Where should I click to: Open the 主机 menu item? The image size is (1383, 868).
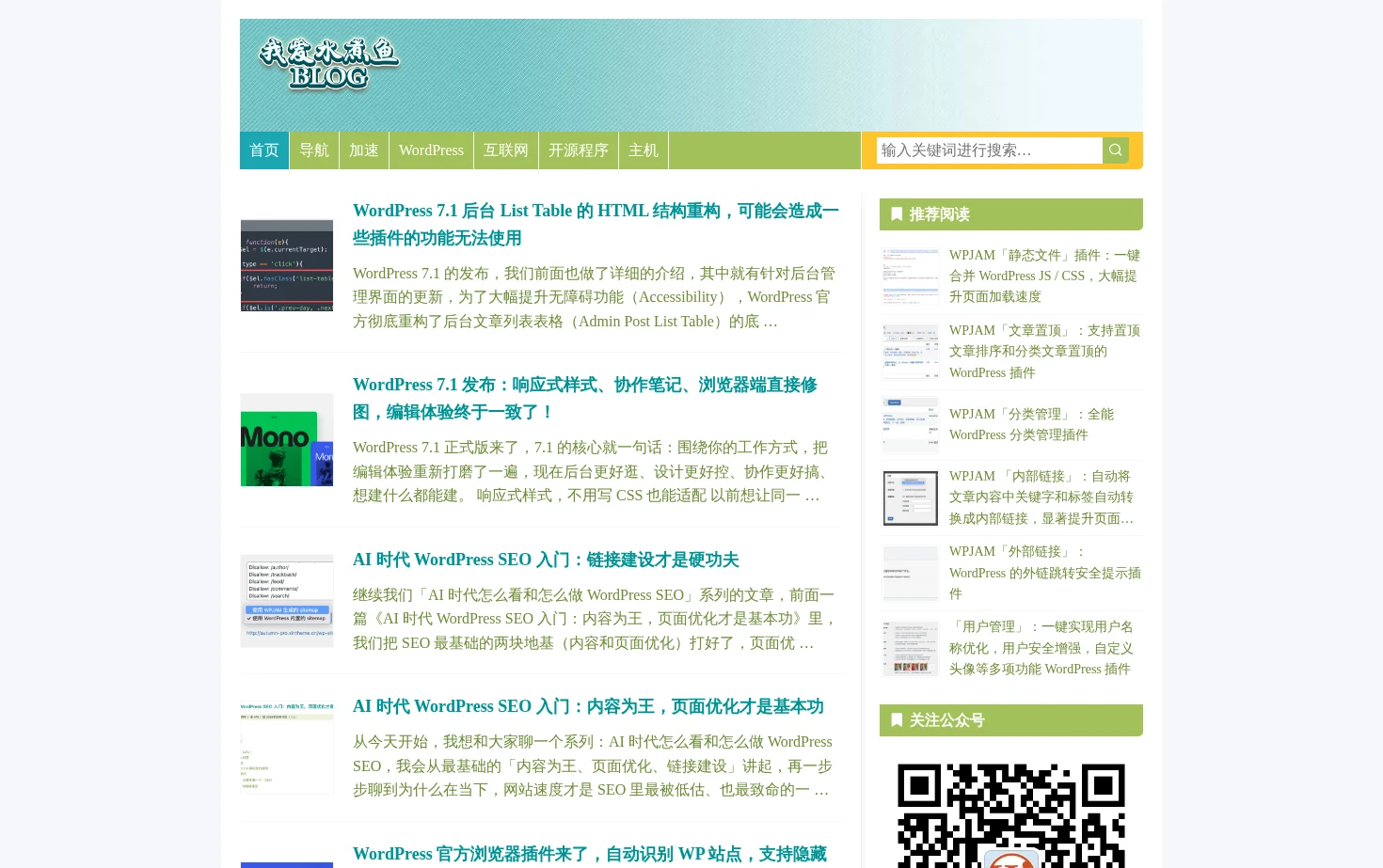tap(644, 150)
